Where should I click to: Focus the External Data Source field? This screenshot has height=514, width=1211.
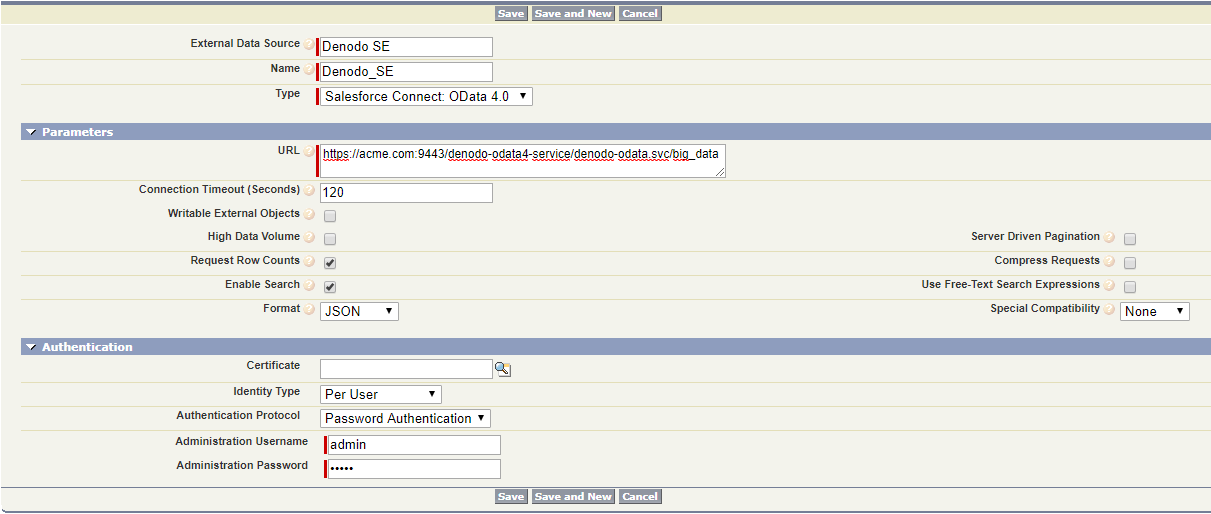point(406,47)
